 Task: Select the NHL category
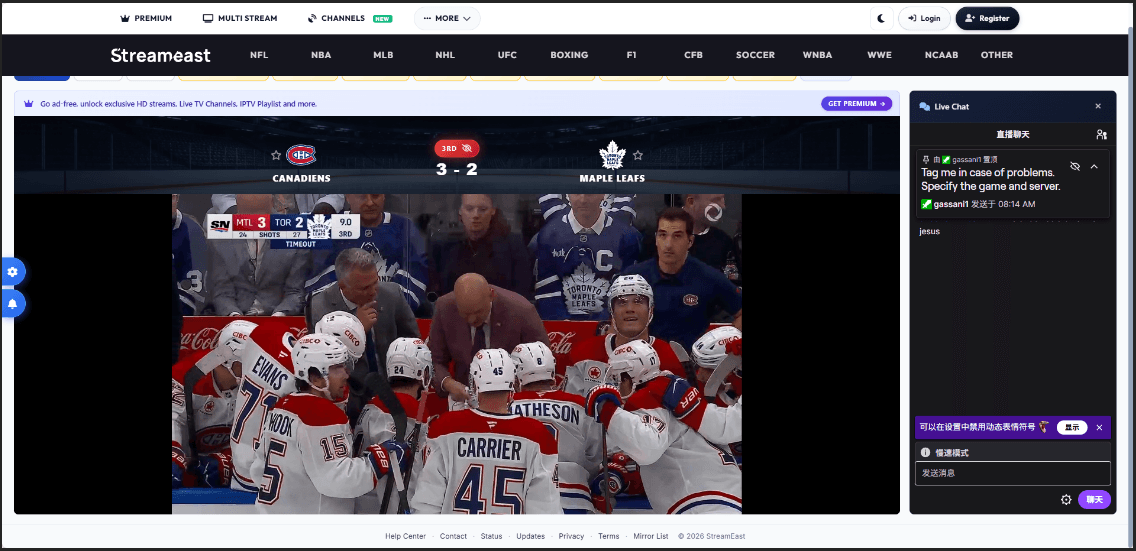tap(445, 55)
